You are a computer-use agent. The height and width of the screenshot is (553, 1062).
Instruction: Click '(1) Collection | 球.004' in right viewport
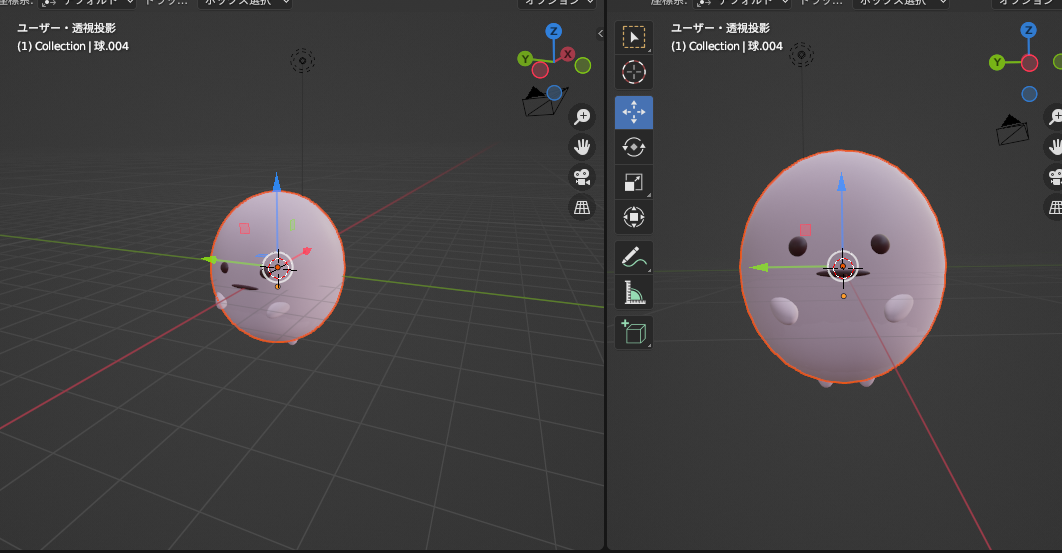click(727, 46)
